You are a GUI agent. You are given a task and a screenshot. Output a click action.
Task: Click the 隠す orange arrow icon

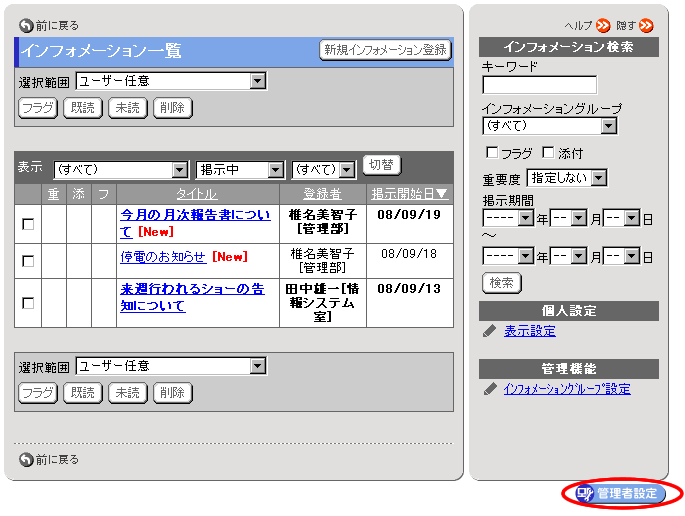(x=646, y=26)
